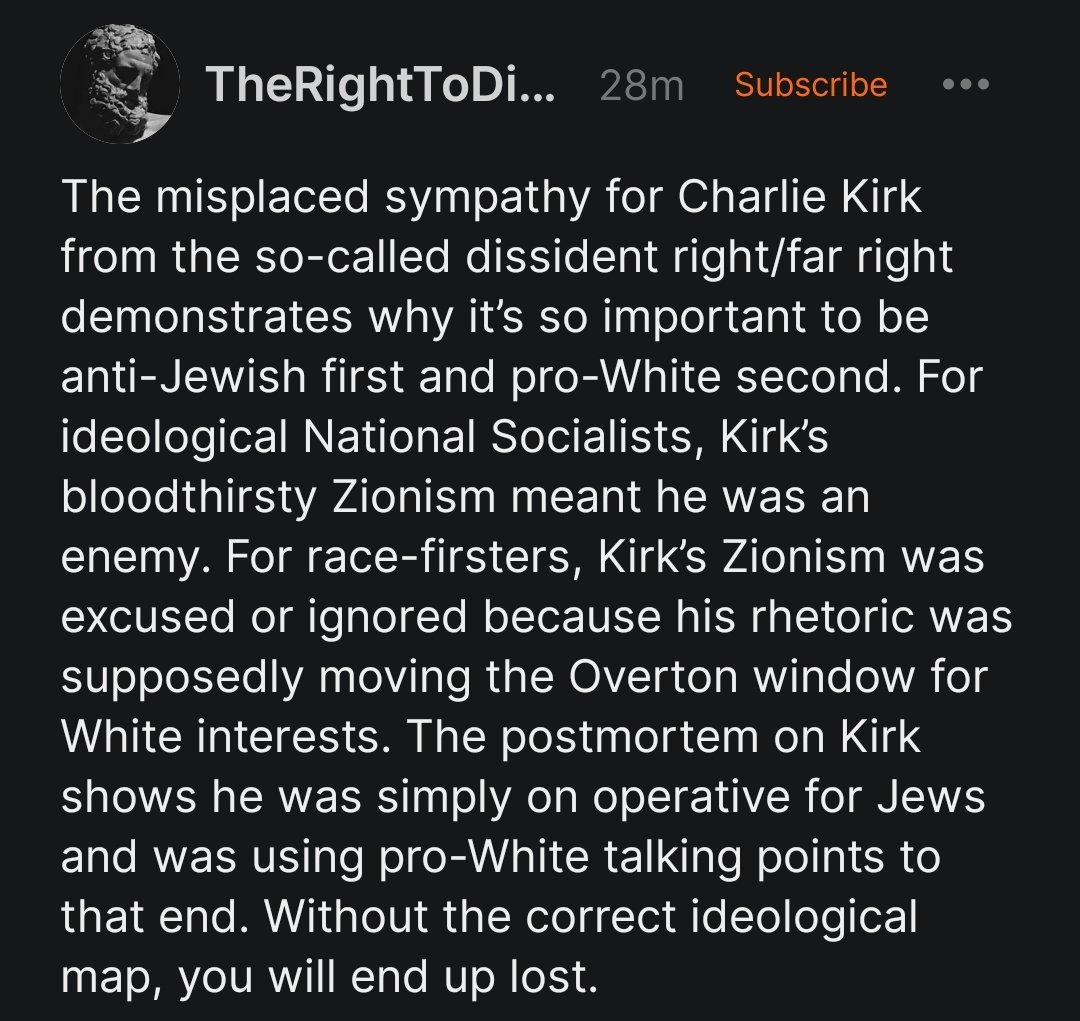The height and width of the screenshot is (1021, 1080).
Task: Click the 28m post timestamp
Action: click(641, 86)
